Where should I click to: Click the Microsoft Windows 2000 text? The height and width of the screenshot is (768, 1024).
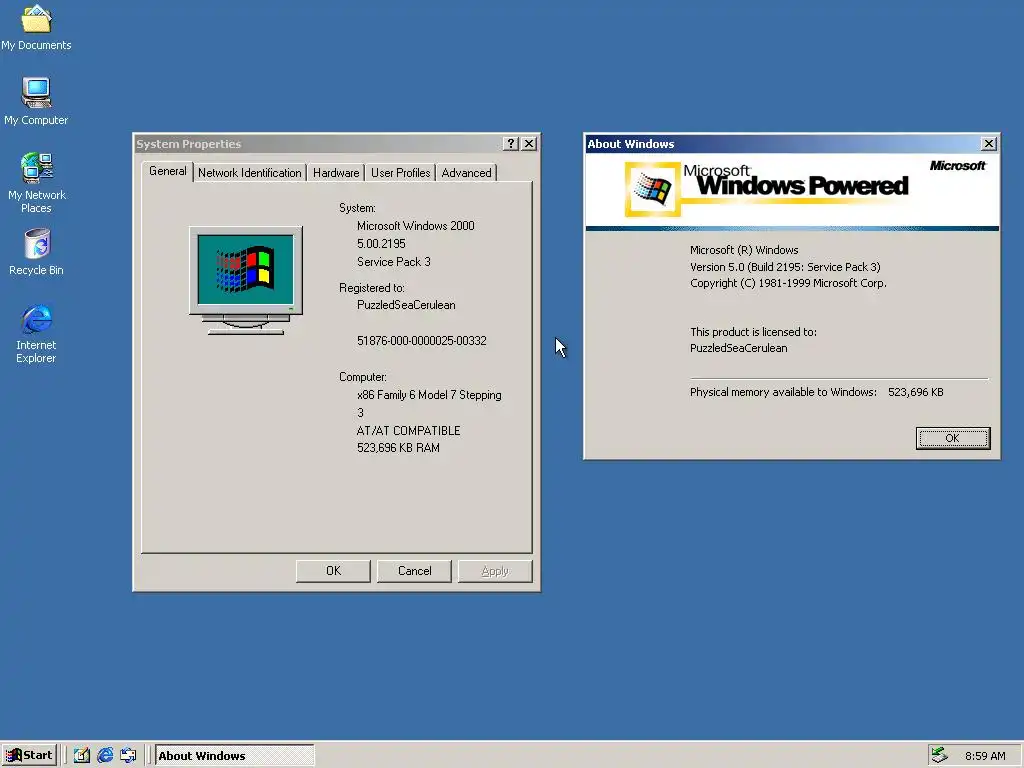415,226
